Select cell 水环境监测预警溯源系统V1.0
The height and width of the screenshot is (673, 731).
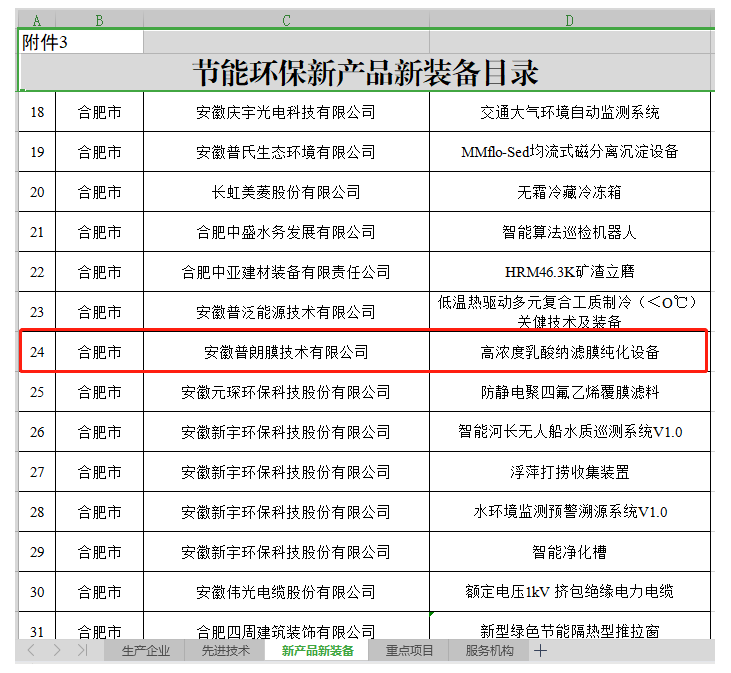tap(570, 512)
